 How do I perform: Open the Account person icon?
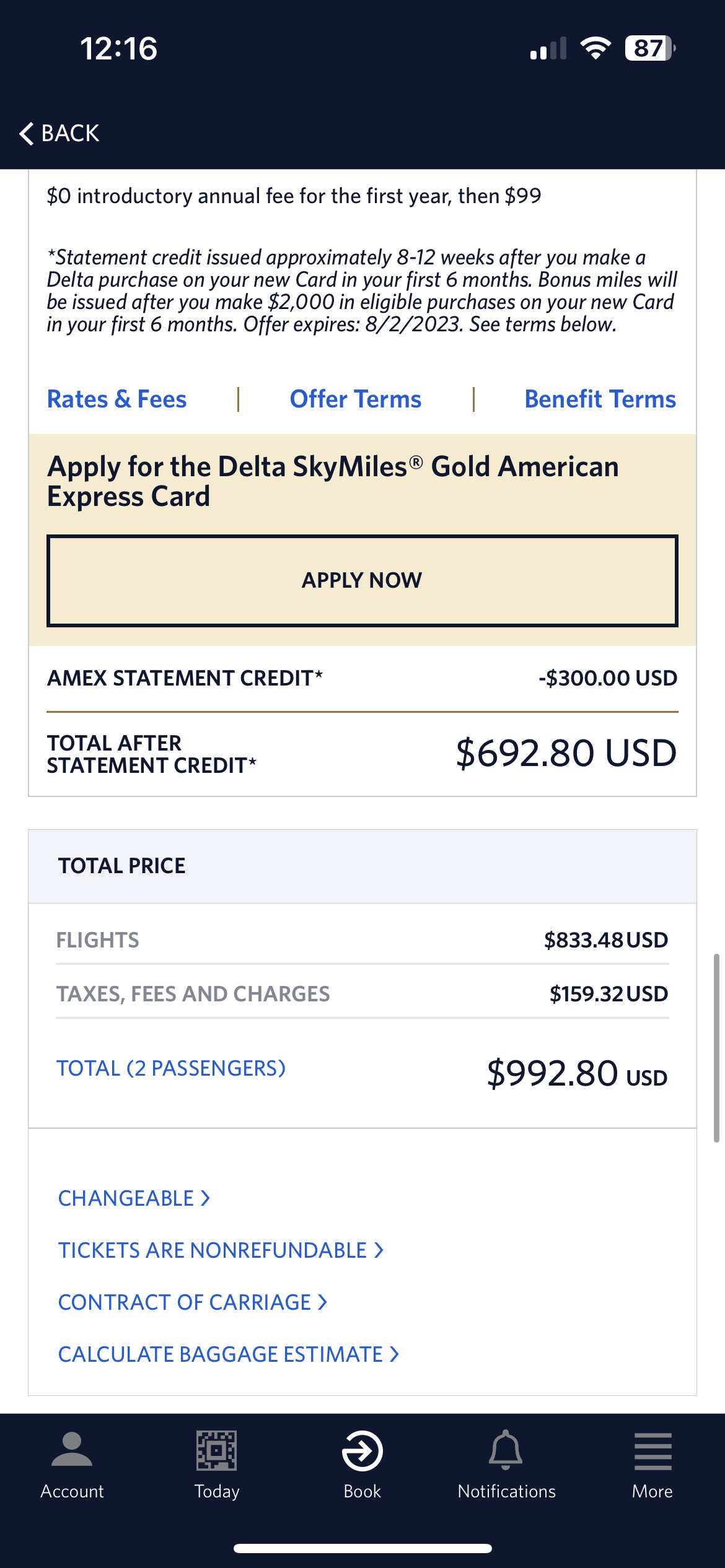pos(72,1450)
